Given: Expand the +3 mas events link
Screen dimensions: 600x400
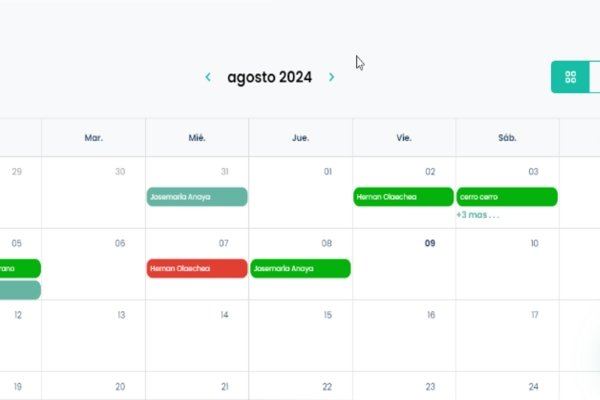Looking at the screenshot, I should [x=477, y=215].
